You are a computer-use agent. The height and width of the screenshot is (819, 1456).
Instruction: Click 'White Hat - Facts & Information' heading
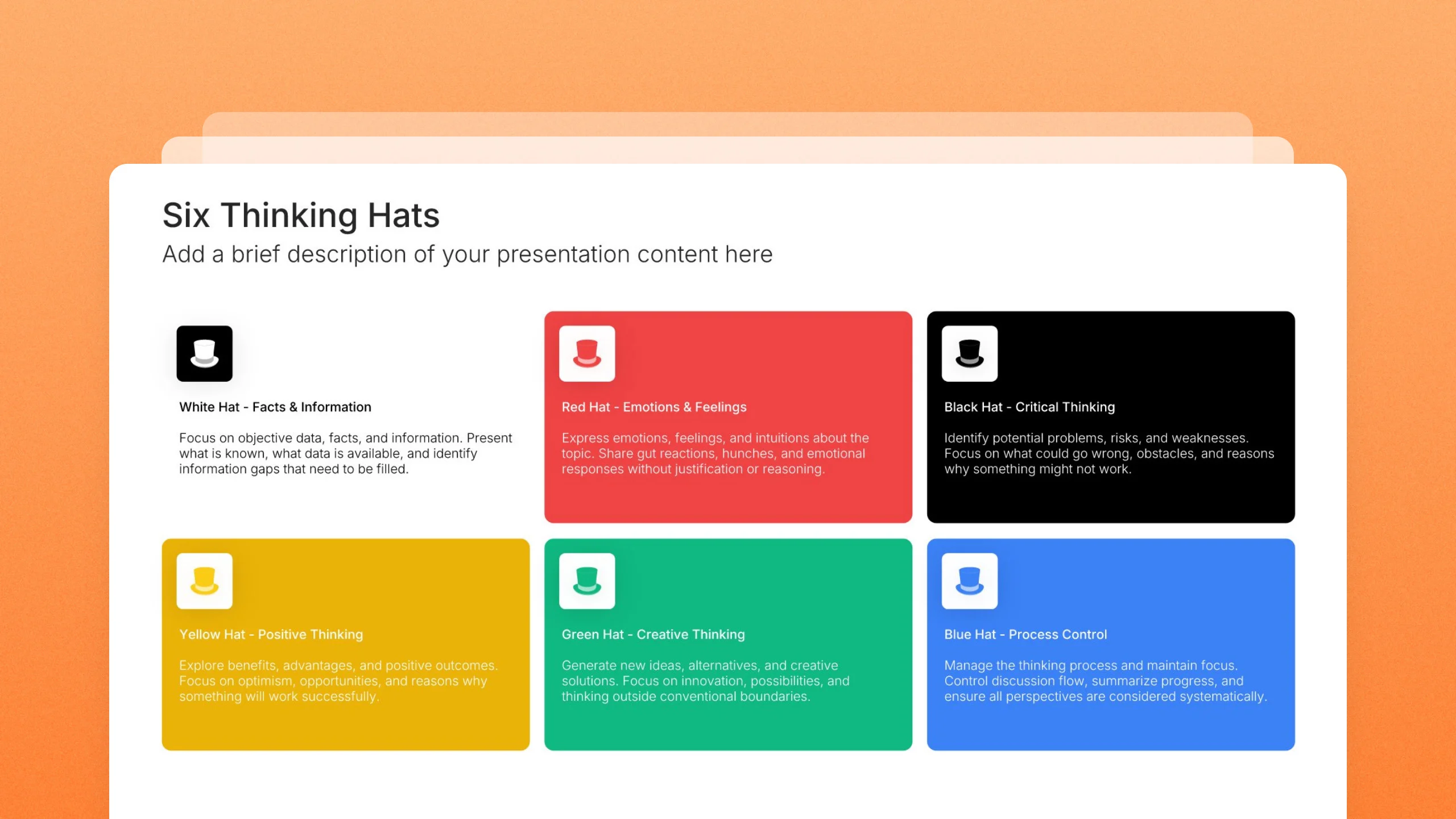coord(275,407)
